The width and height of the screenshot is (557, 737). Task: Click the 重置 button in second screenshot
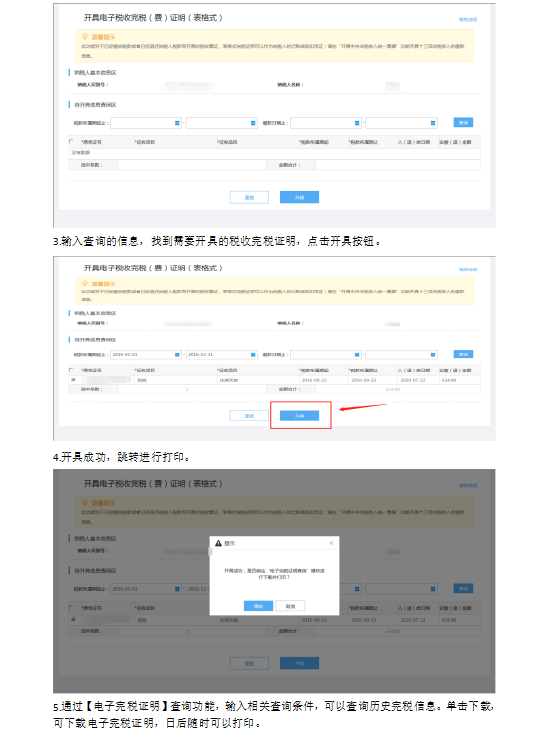[x=249, y=416]
